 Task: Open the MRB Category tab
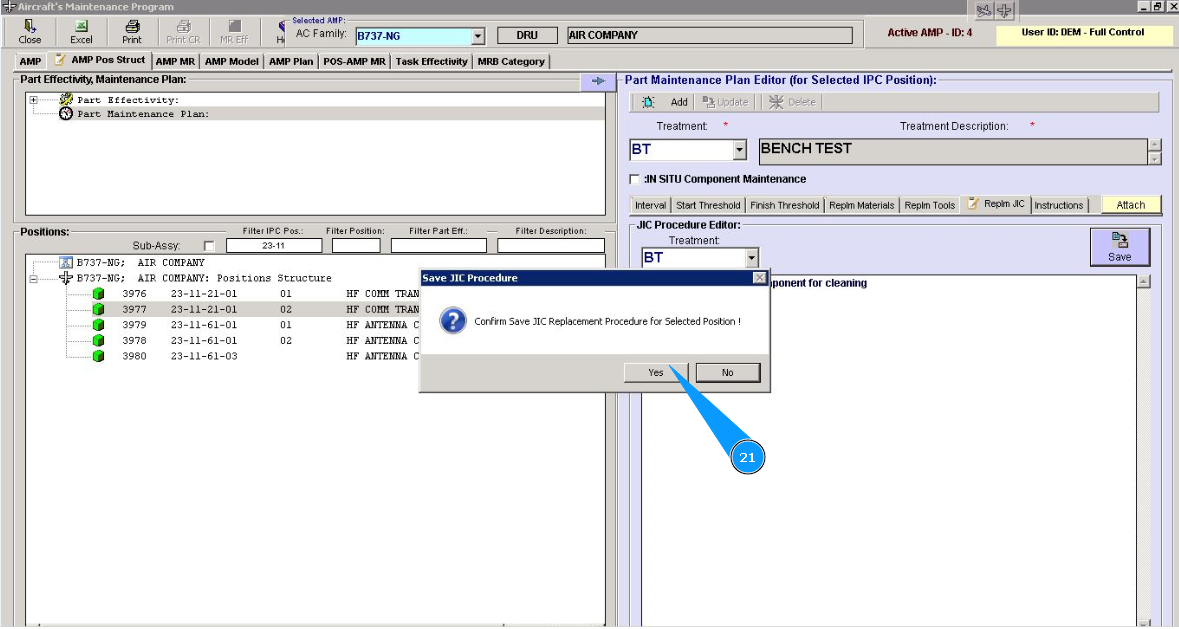(511, 62)
